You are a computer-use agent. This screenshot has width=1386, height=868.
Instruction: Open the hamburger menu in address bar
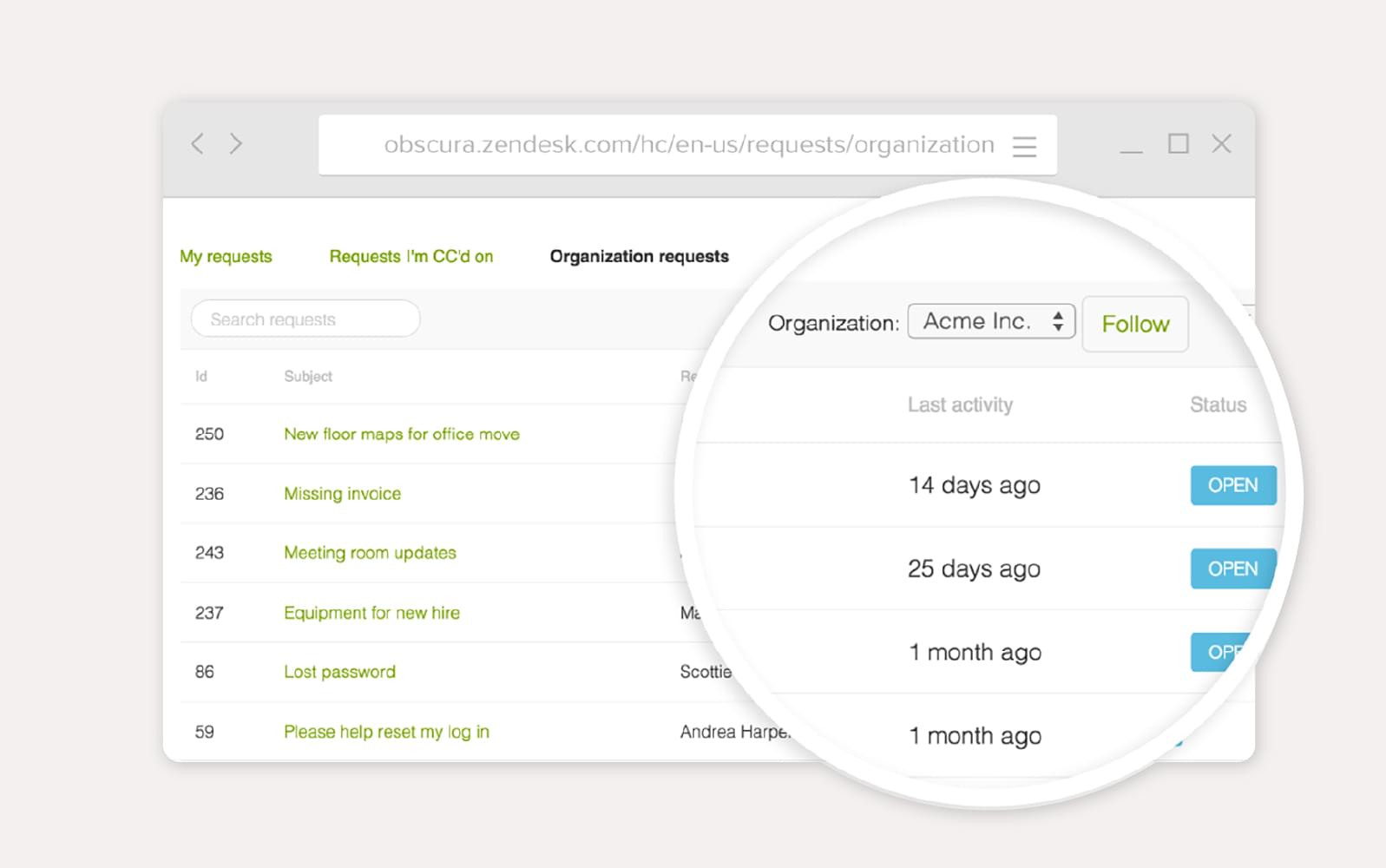[1024, 146]
